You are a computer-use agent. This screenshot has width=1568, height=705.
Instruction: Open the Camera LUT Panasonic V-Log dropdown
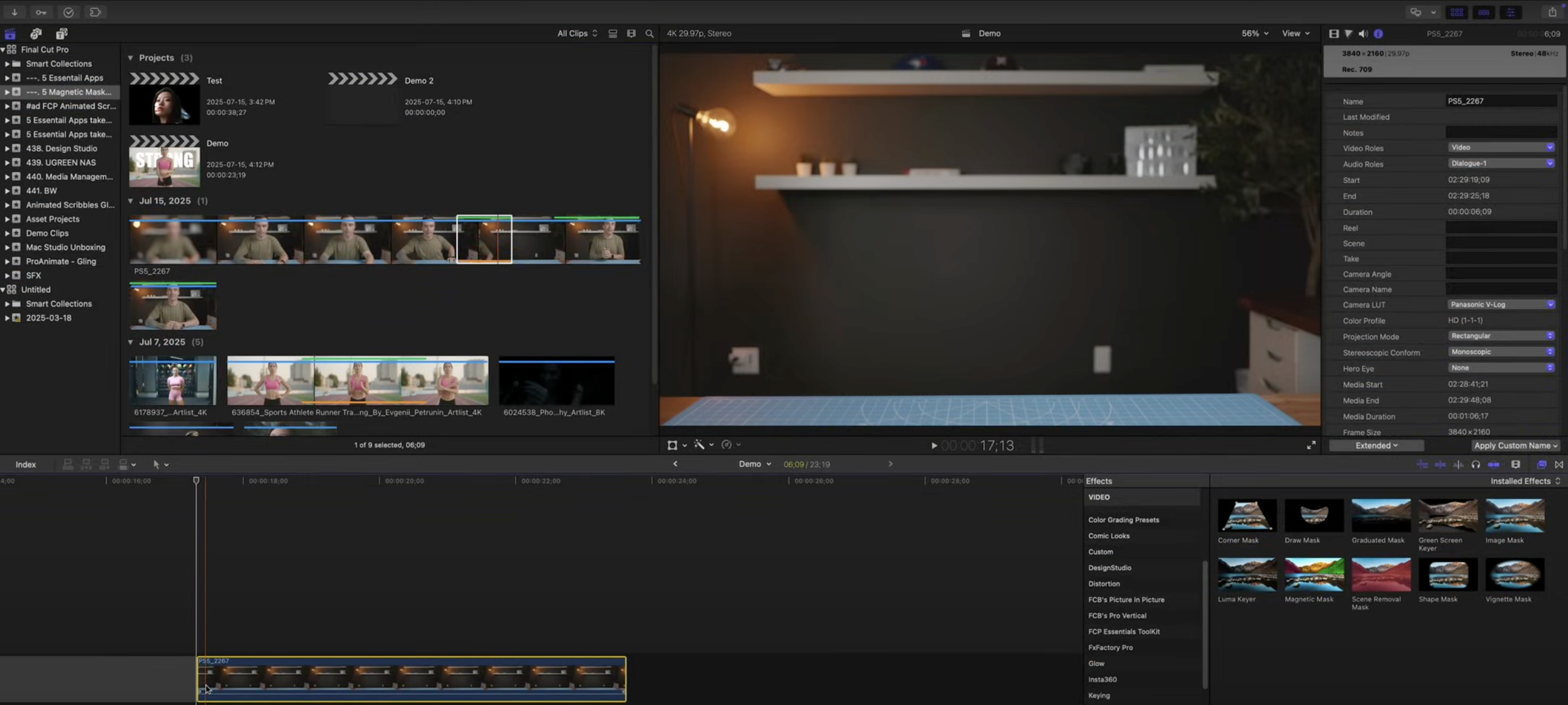click(1500, 304)
